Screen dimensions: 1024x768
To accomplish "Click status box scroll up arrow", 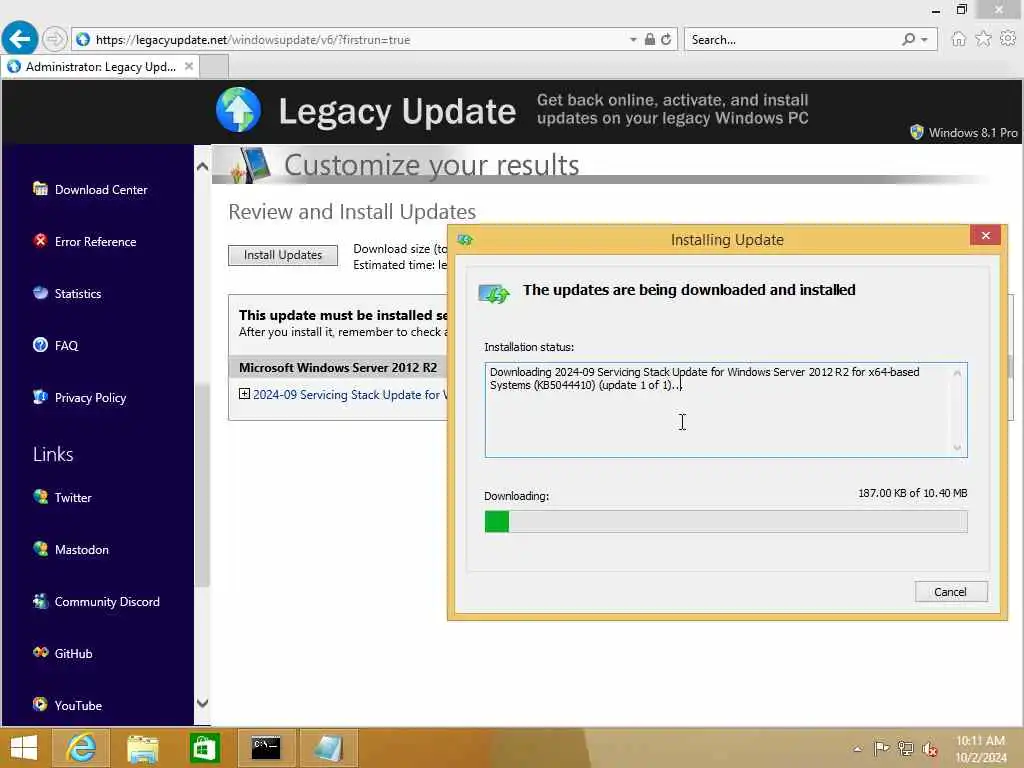I will [x=957, y=373].
